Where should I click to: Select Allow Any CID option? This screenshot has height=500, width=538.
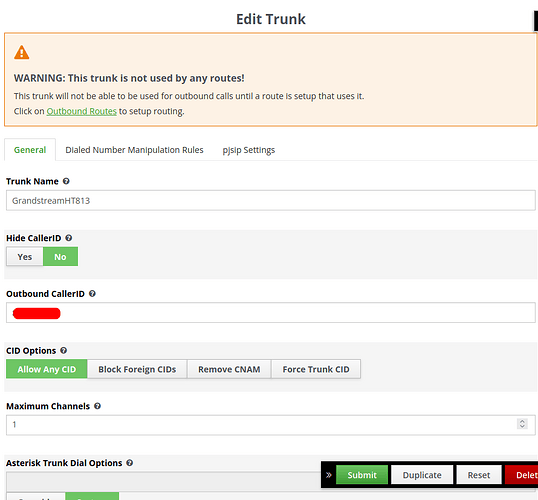pos(47,369)
